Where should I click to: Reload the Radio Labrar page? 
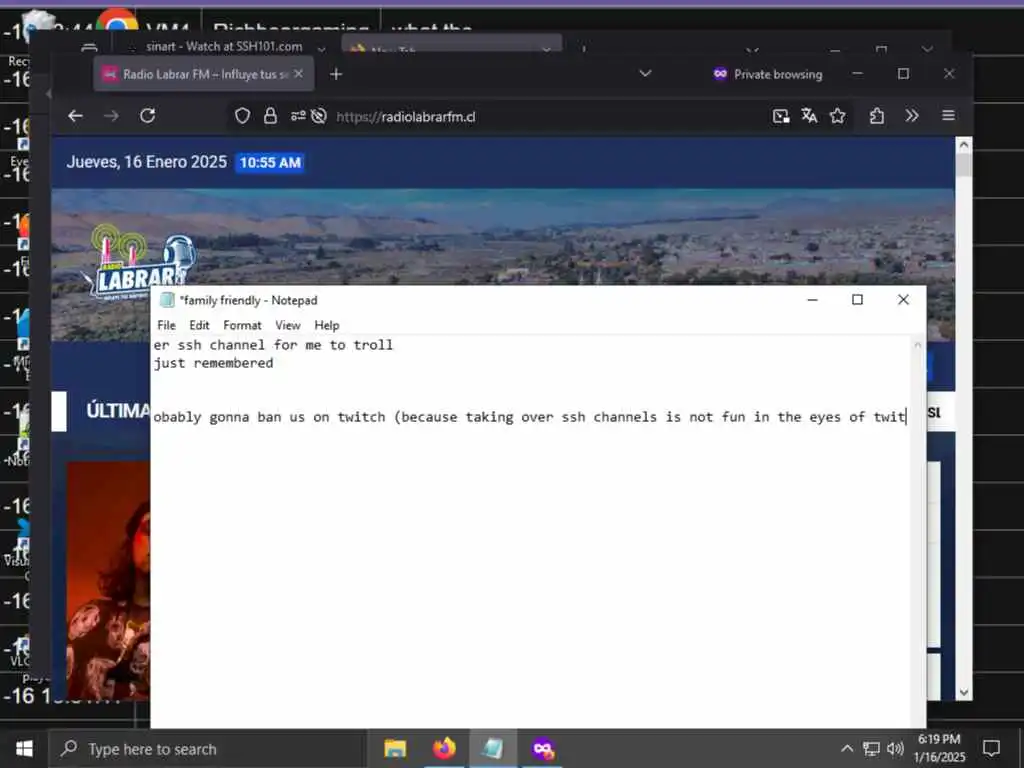[x=148, y=116]
